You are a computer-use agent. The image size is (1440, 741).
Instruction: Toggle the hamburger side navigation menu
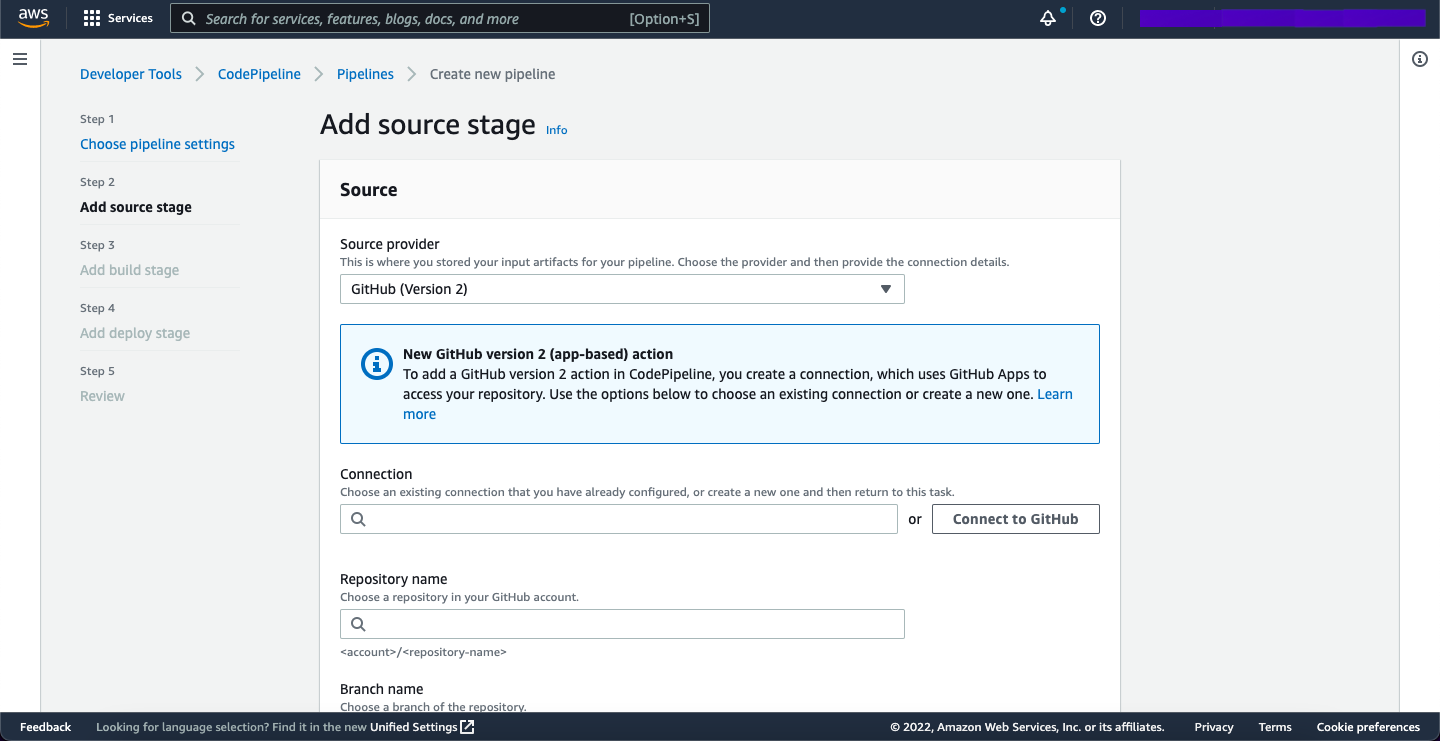point(19,60)
